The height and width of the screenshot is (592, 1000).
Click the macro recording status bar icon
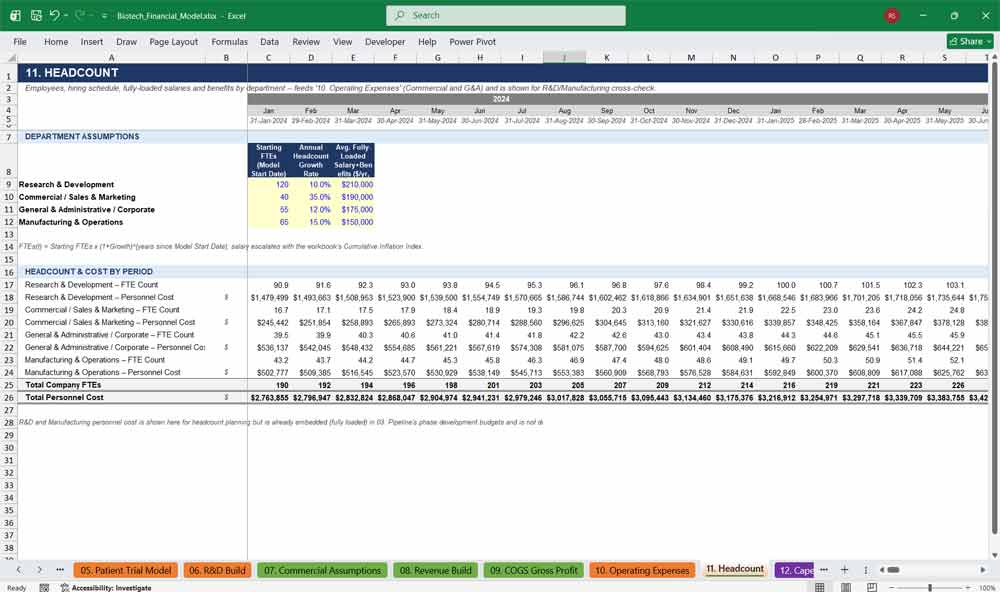pos(44,588)
